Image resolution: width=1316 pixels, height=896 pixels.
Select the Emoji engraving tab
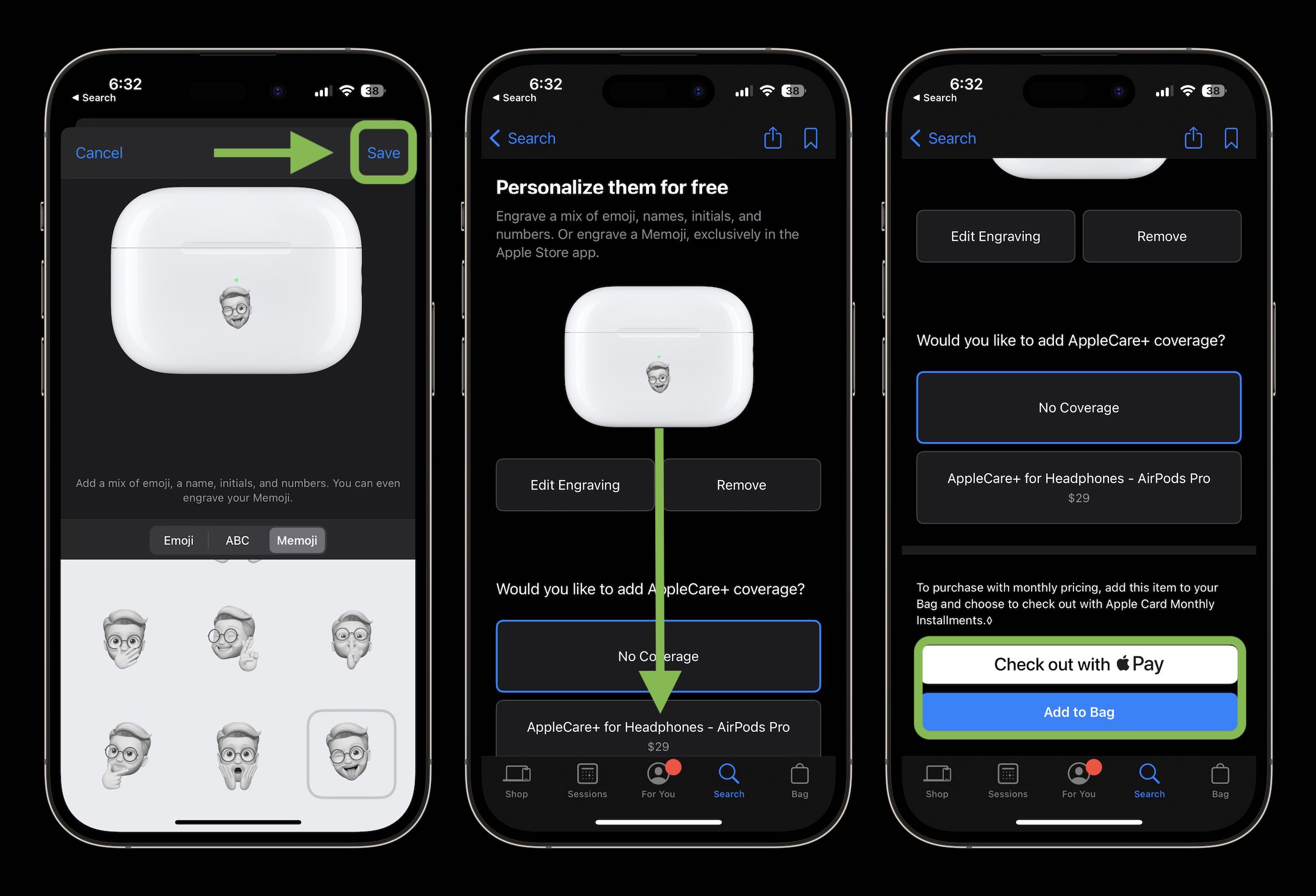(179, 541)
